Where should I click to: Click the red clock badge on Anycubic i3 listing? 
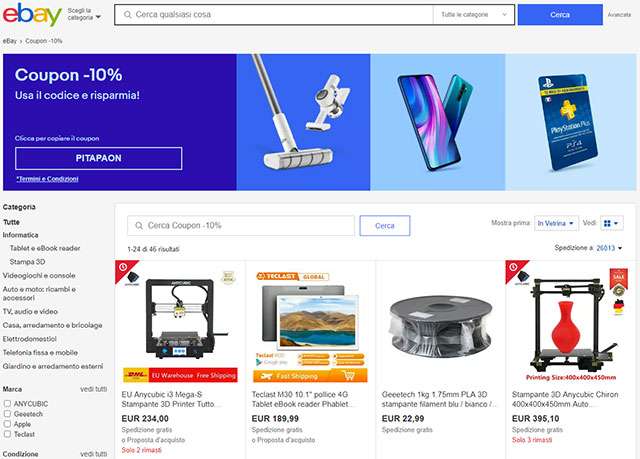tap(124, 268)
